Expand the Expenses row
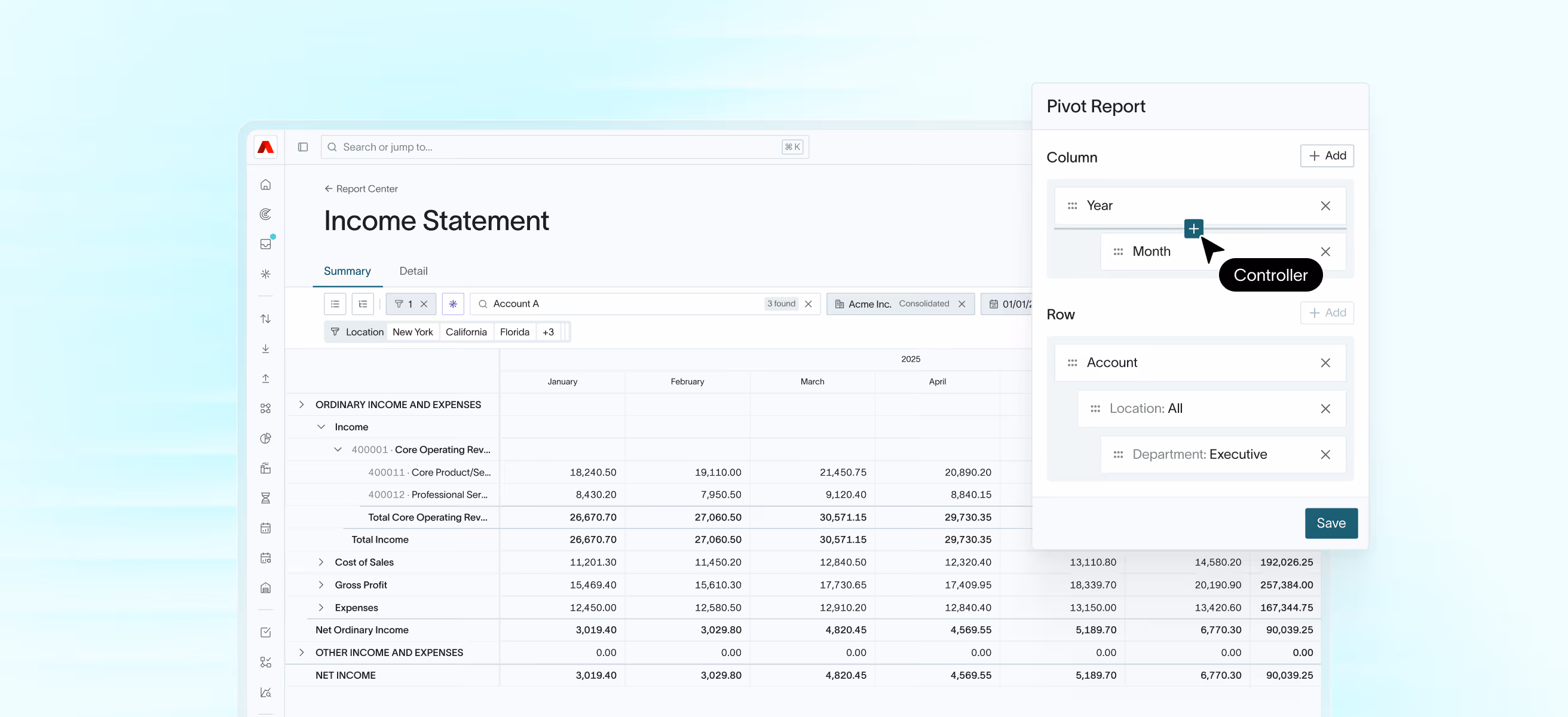 [321, 608]
